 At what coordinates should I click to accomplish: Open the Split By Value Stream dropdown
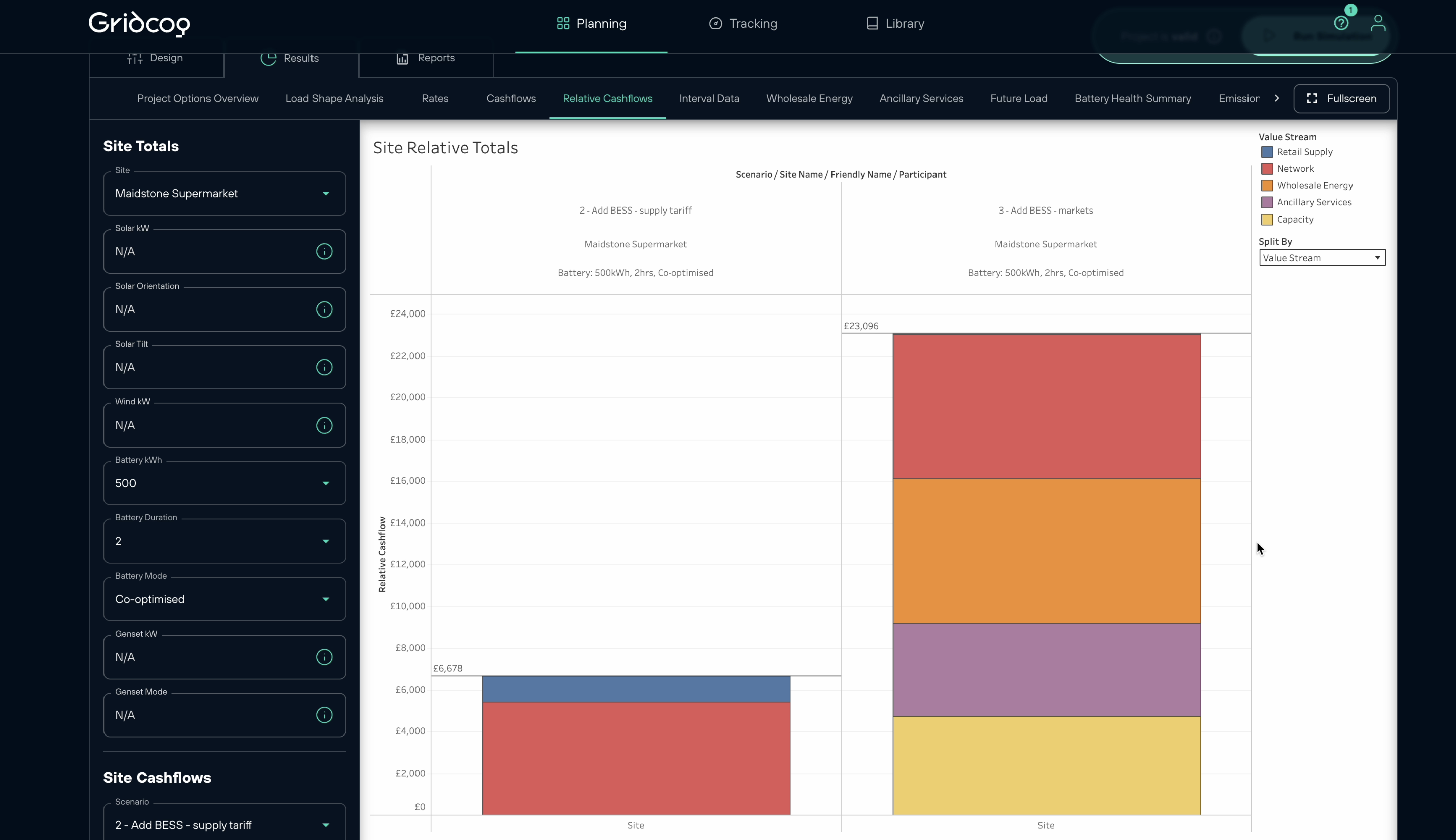click(1321, 258)
